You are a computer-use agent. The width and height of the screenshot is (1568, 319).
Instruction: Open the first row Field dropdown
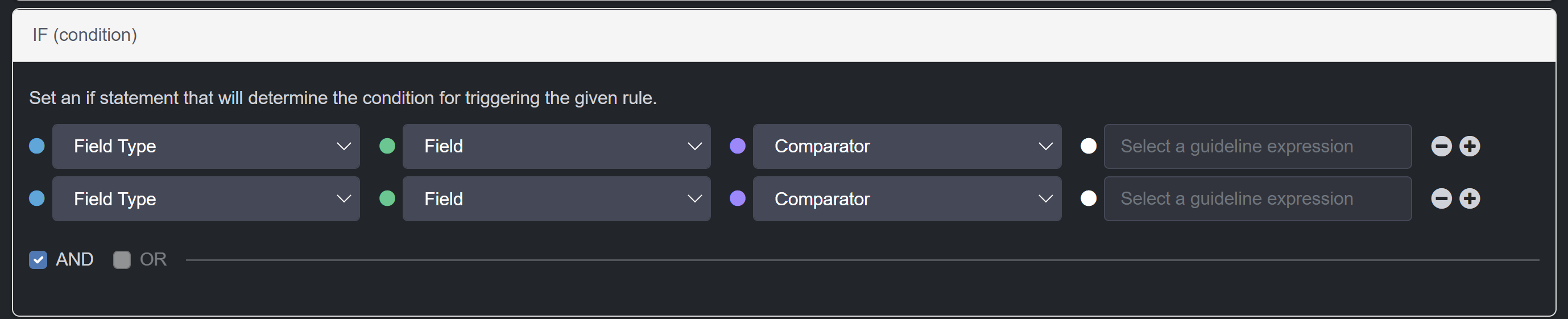tap(556, 146)
